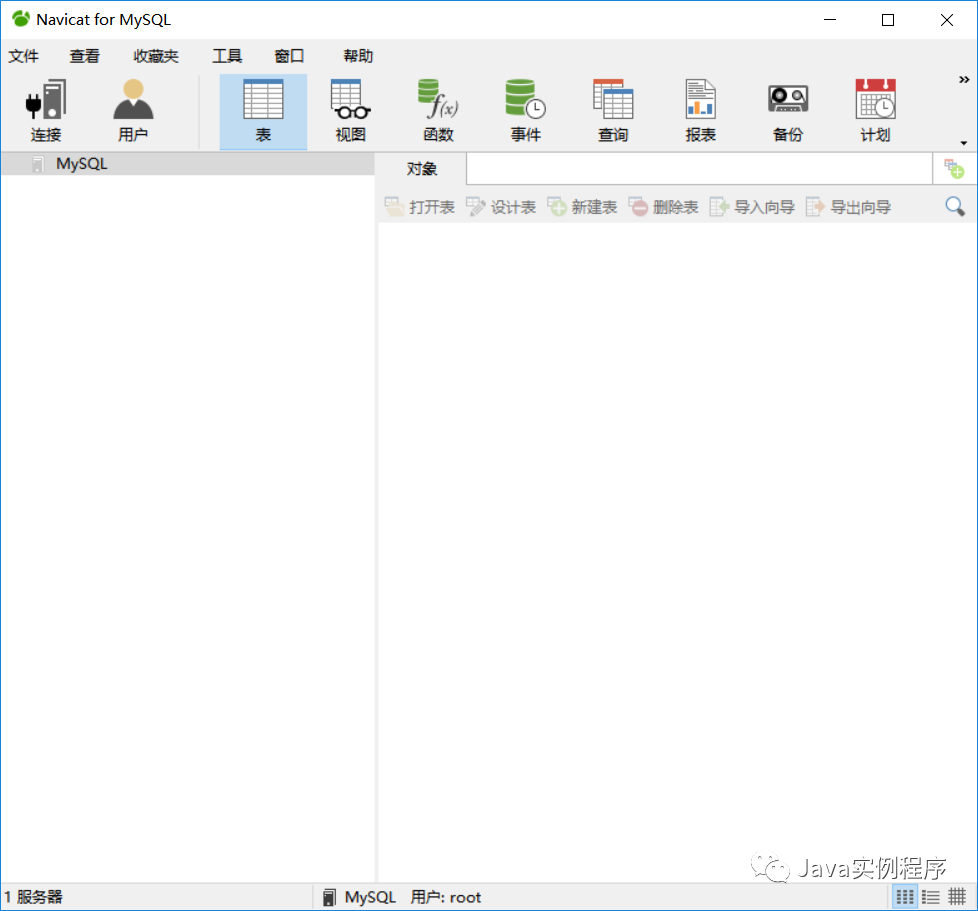
Task: Click the 设计表 button
Action: point(501,207)
